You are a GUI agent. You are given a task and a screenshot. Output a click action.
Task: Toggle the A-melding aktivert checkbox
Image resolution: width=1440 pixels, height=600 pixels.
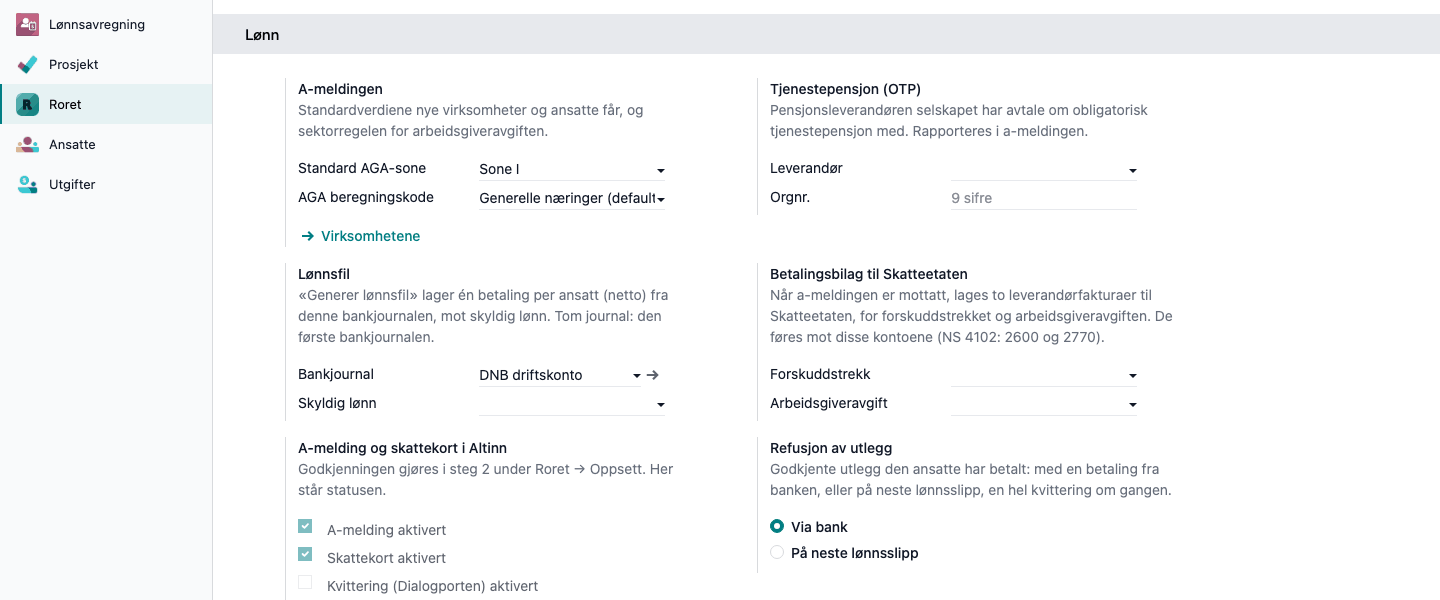pos(305,526)
